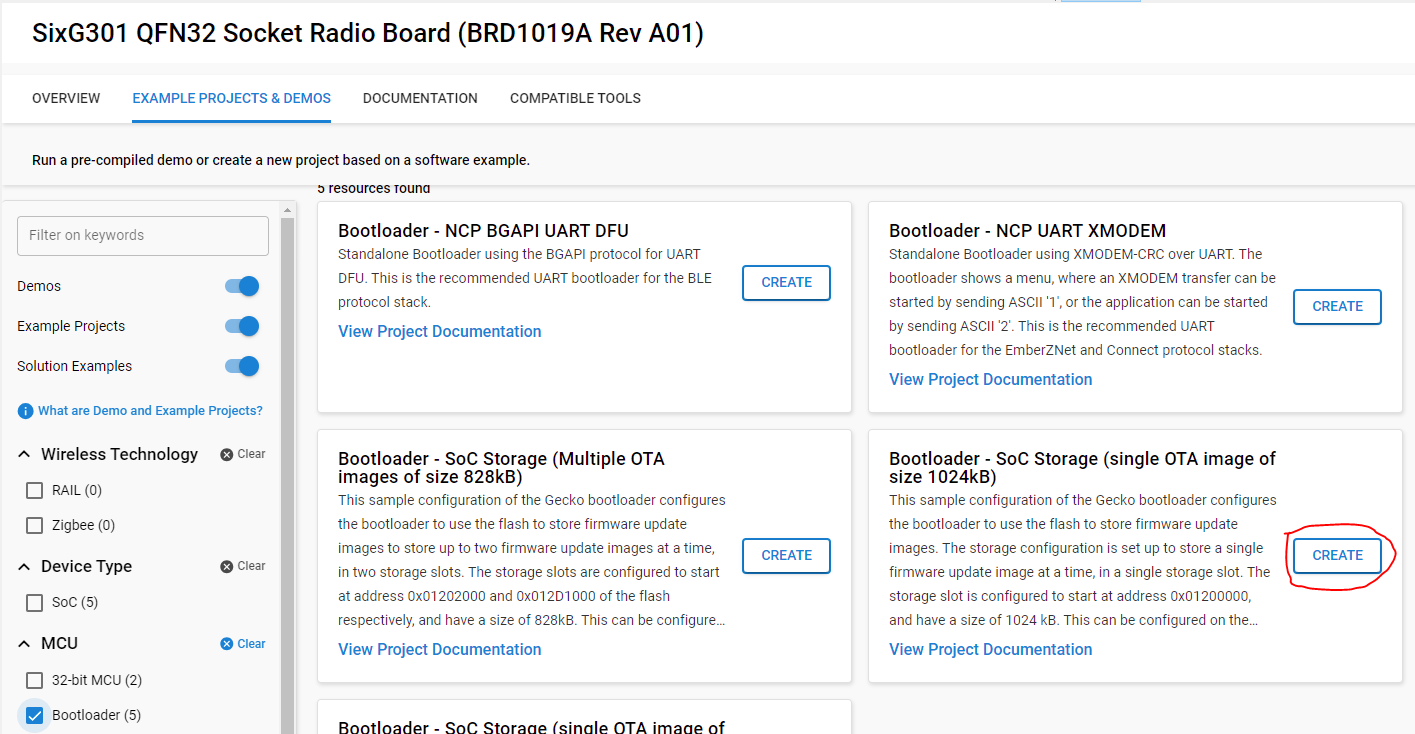Click the Clear icon for Device Type
1415x734 pixels.
227,566
